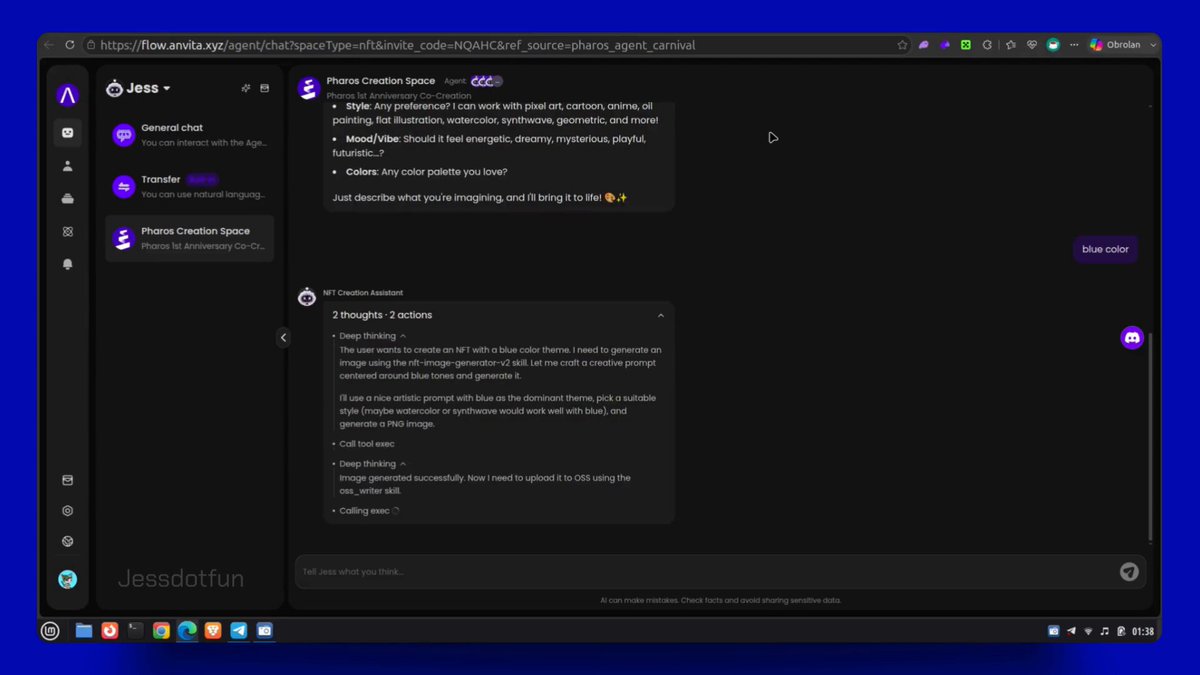Click the 'blue color' user message bubble
The image size is (1200, 675).
coord(1105,249)
